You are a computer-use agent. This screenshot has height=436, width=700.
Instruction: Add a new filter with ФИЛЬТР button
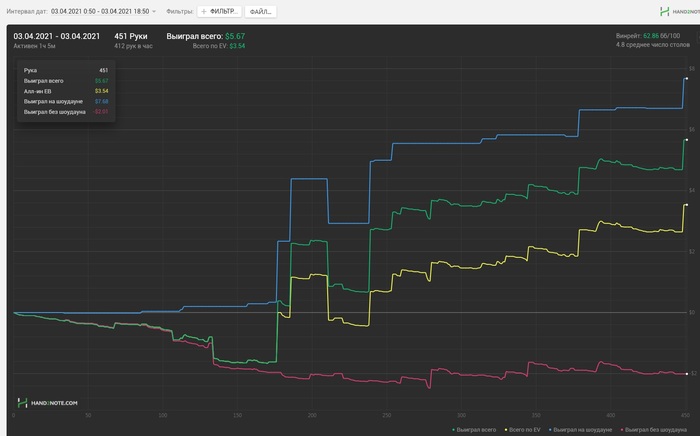point(219,12)
